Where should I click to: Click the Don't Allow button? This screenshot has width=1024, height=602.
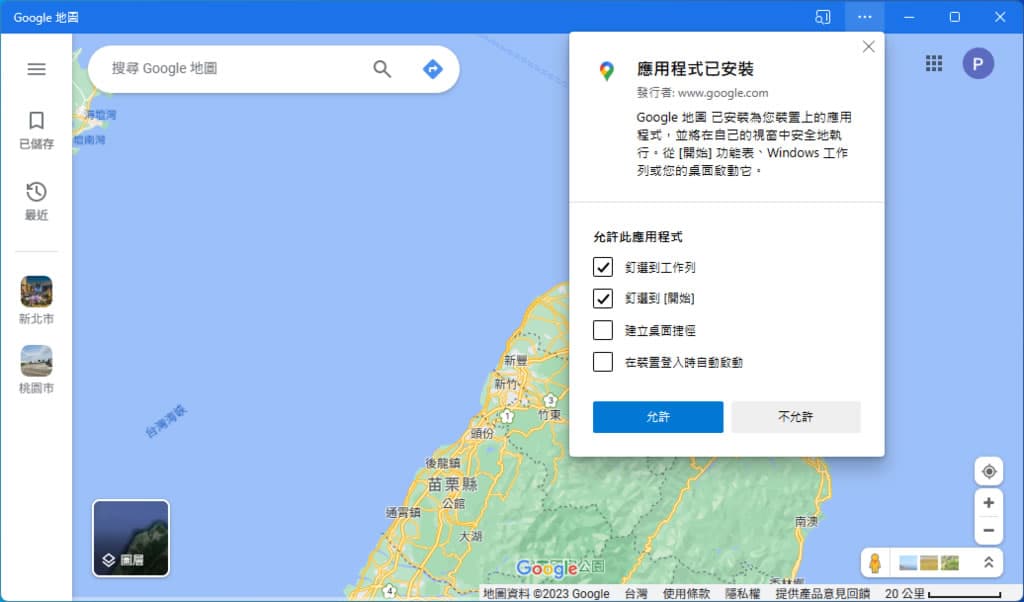(795, 417)
